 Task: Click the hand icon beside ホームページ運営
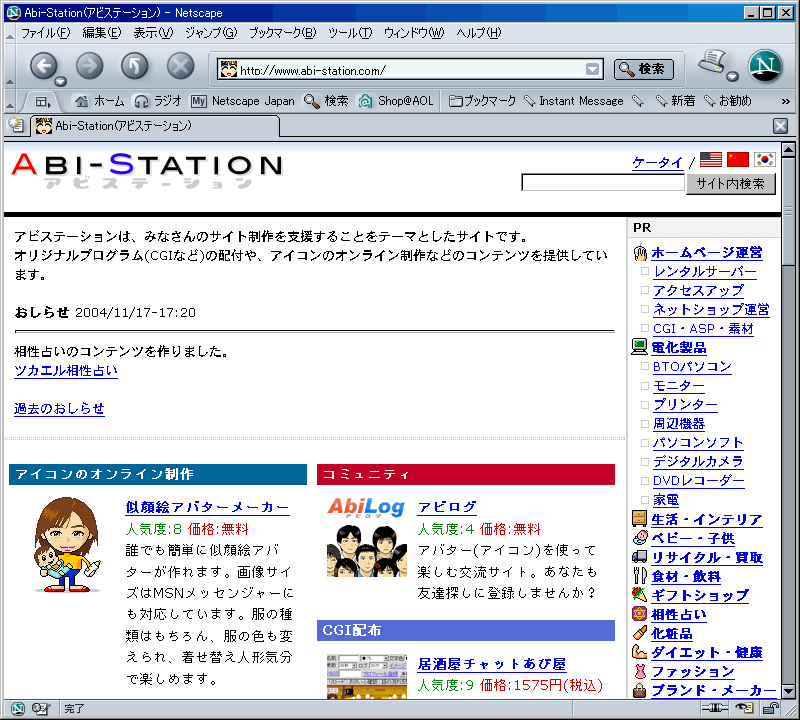(x=640, y=253)
